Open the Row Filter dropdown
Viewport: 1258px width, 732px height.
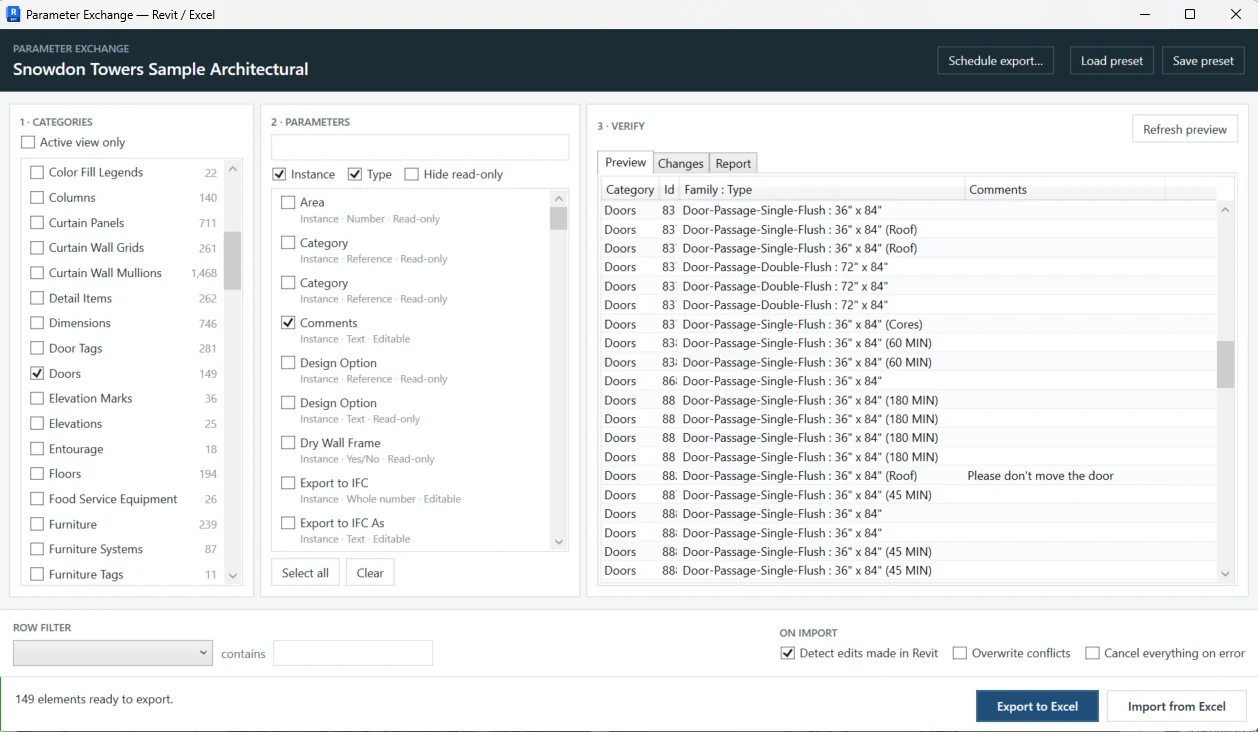coord(113,653)
